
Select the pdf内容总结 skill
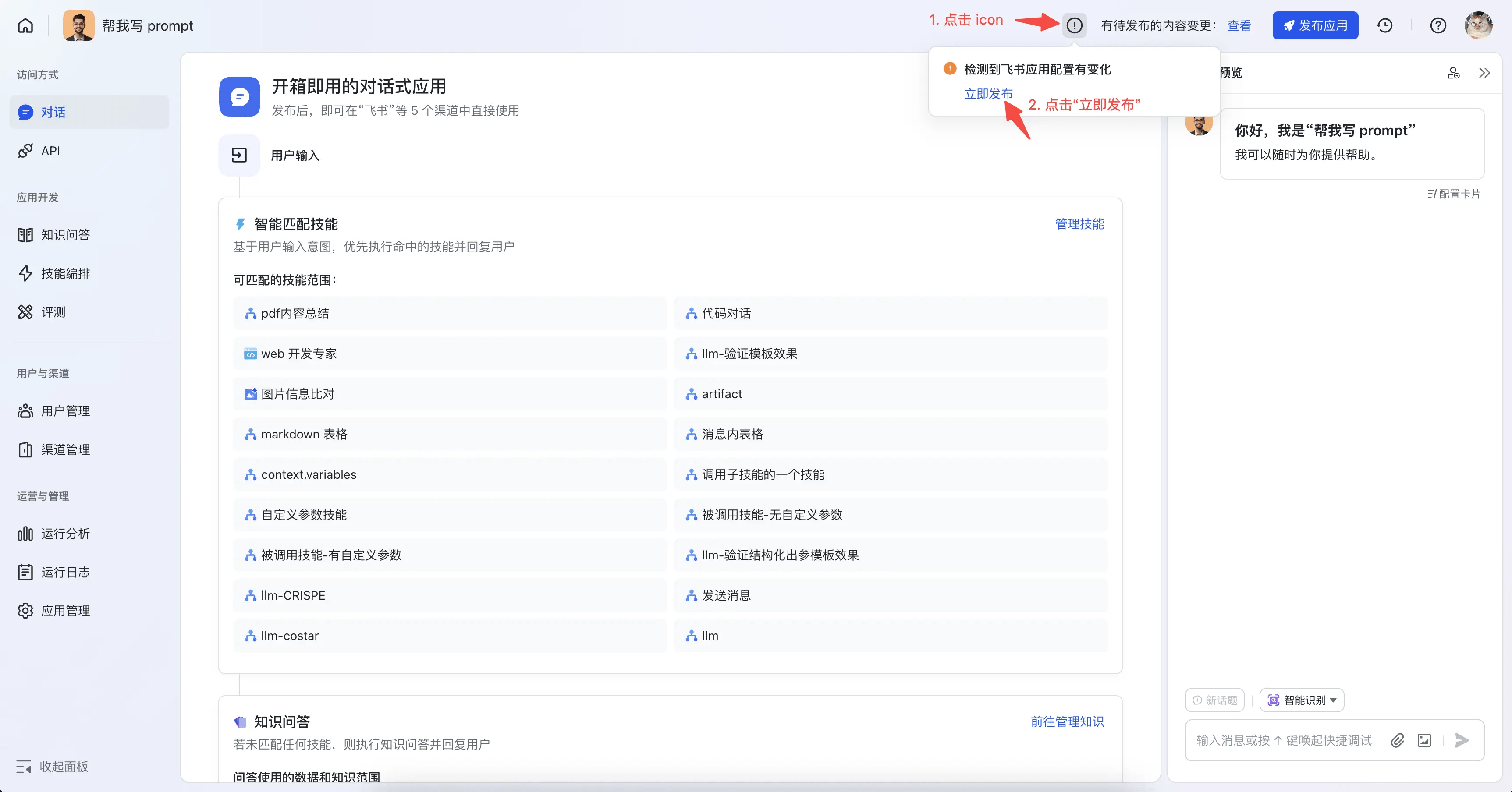450,313
